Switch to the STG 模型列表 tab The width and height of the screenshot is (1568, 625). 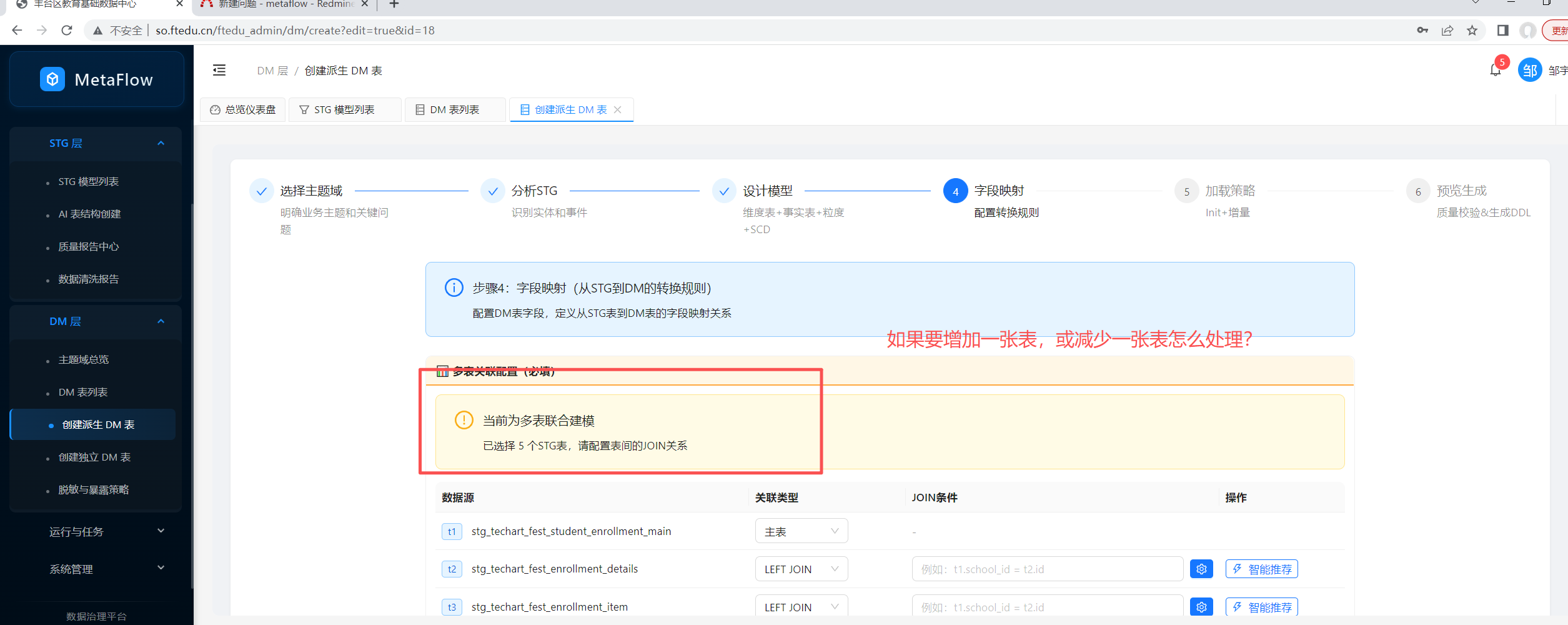tap(344, 109)
